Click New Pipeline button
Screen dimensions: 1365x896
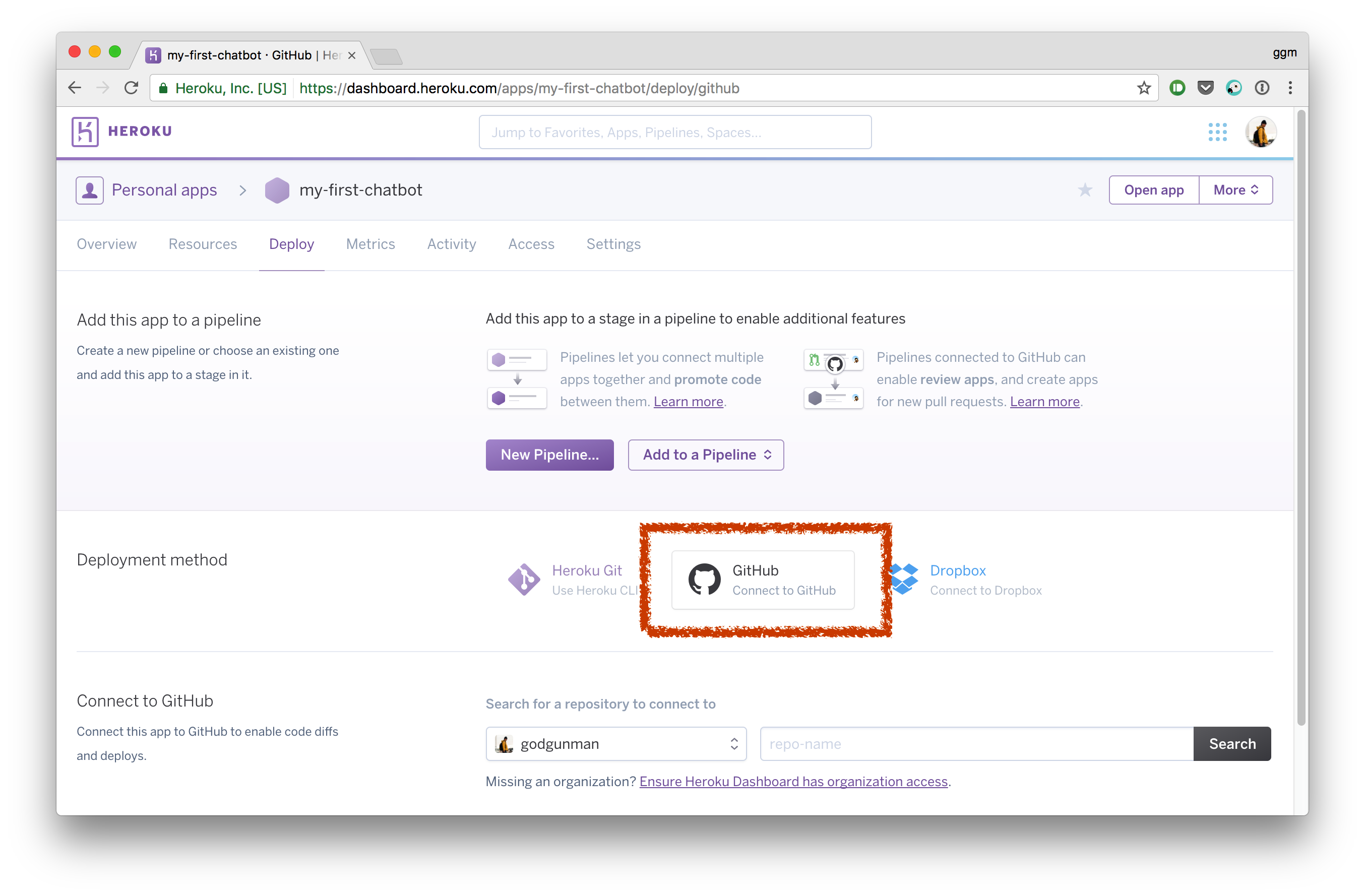click(x=548, y=454)
